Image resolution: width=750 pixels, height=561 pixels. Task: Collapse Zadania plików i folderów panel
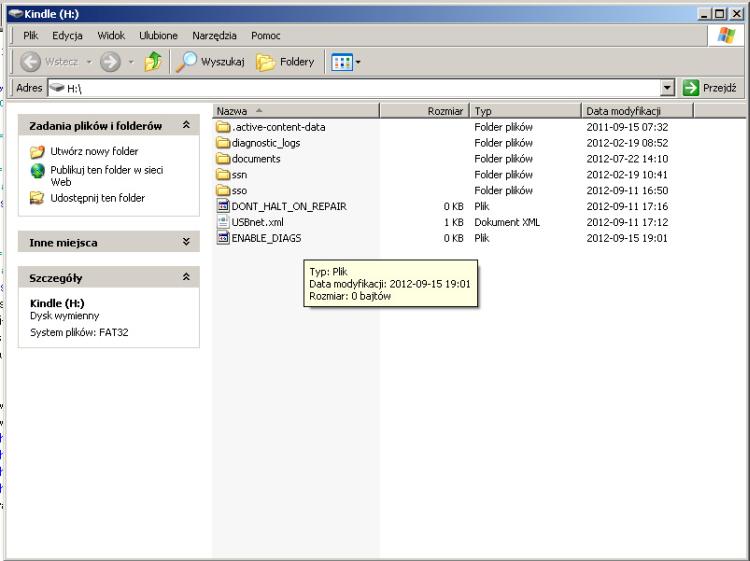tap(186, 125)
